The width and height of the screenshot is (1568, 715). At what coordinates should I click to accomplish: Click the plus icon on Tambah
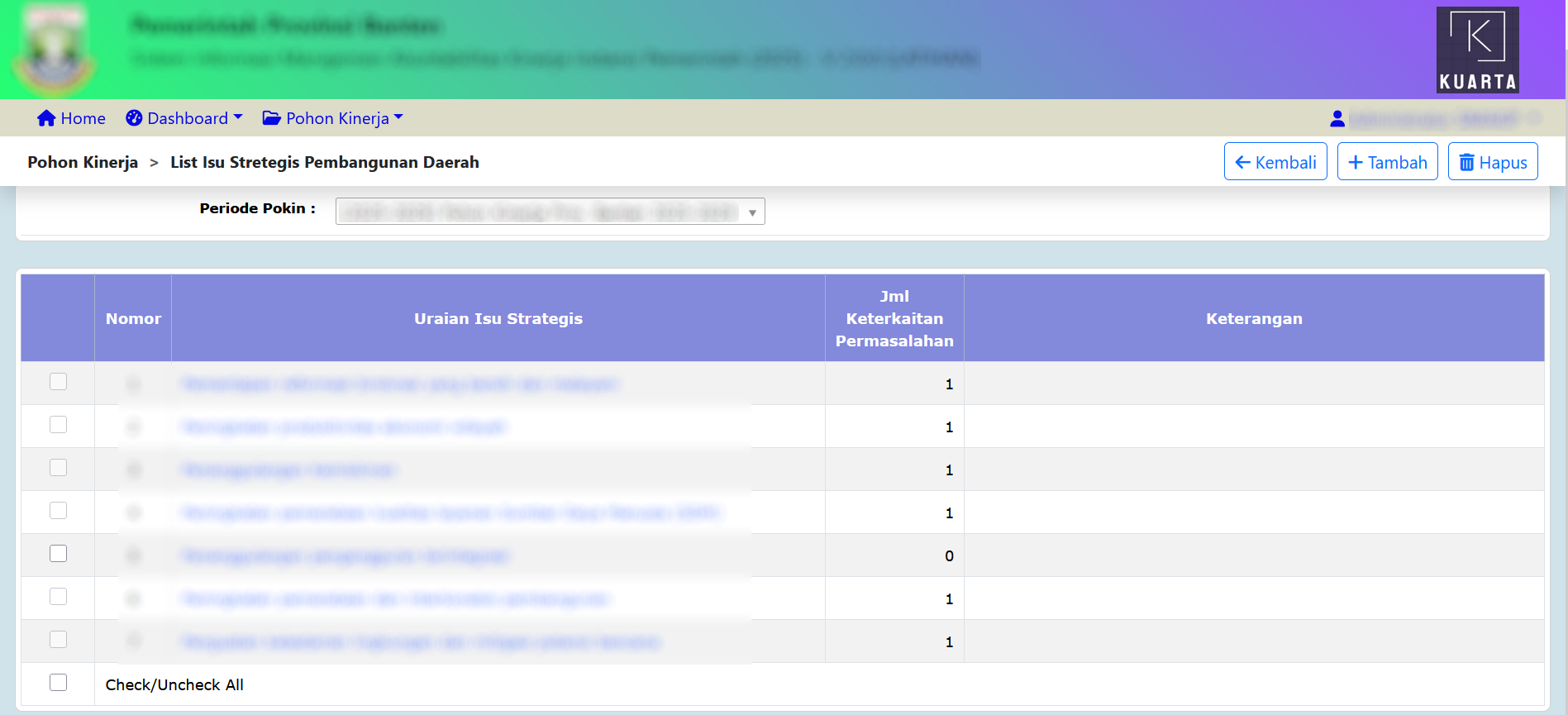pos(1356,163)
